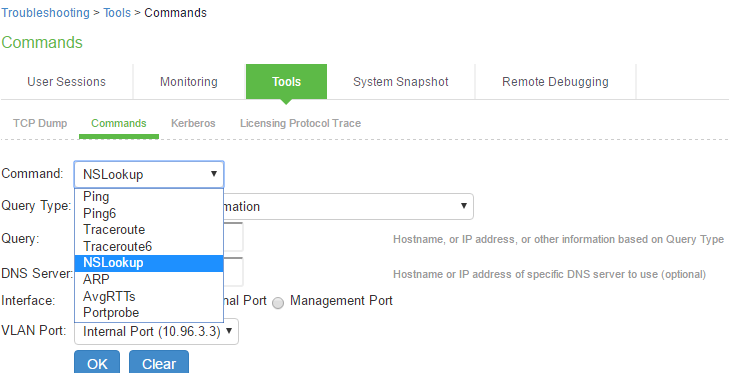The height and width of the screenshot is (373, 729).
Task: Collapse the Command dropdown via its arrow
Action: tap(214, 174)
